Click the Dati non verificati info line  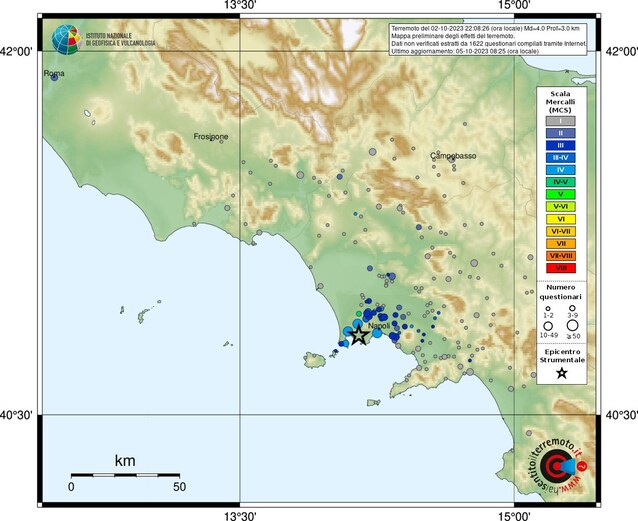click(x=489, y=44)
